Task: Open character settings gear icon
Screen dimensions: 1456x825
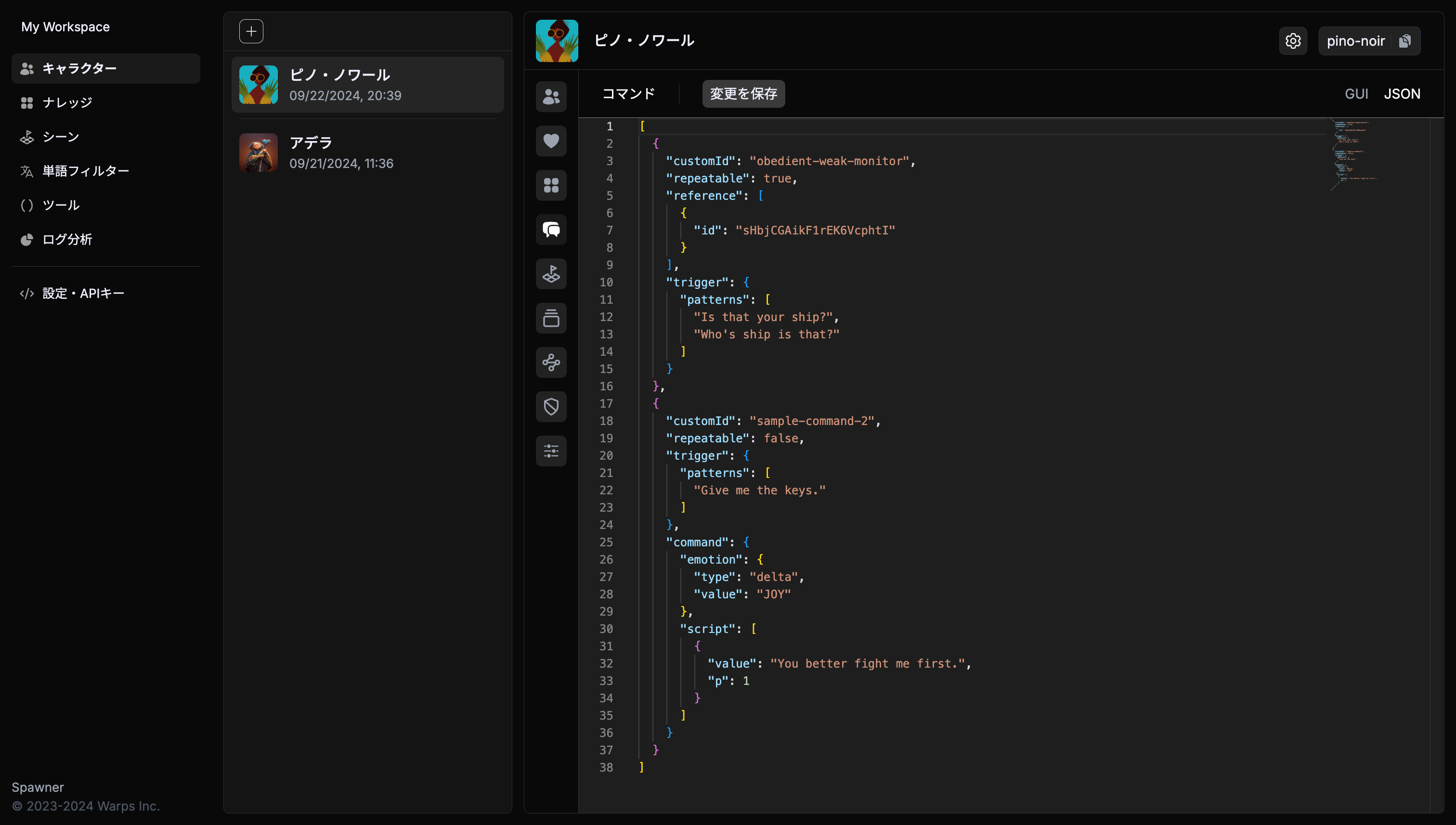Action: (x=1293, y=41)
